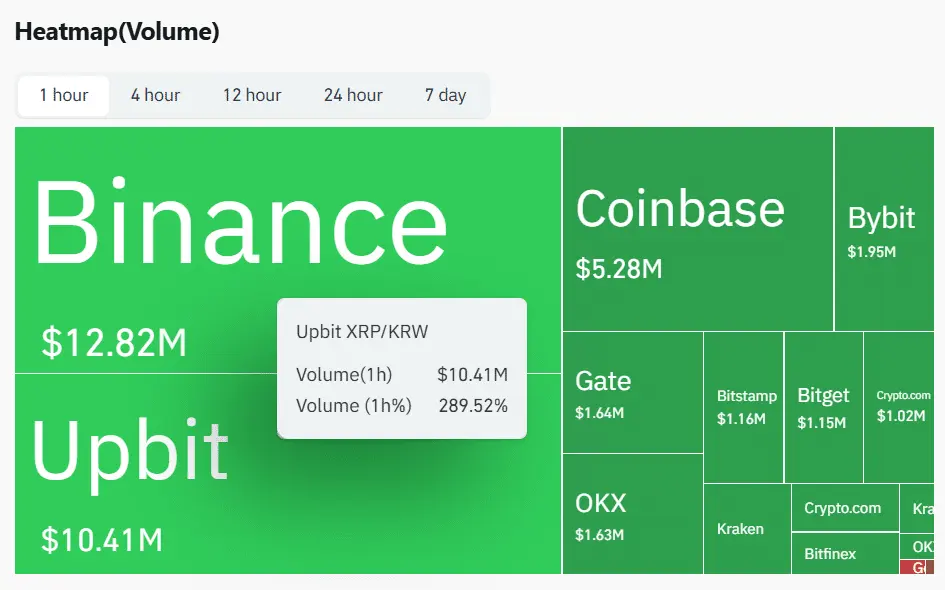Switch to the 24 hour view
The height and width of the screenshot is (590, 945).
click(353, 95)
